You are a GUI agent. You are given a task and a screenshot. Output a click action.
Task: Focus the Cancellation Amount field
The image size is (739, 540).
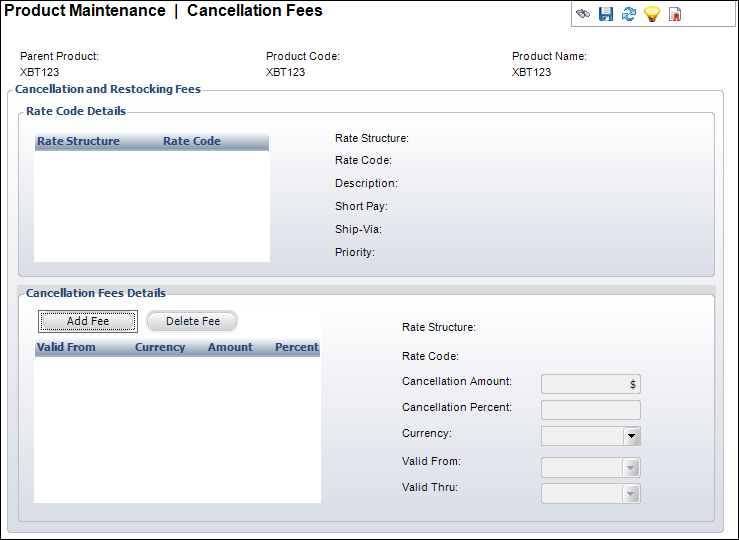click(591, 384)
